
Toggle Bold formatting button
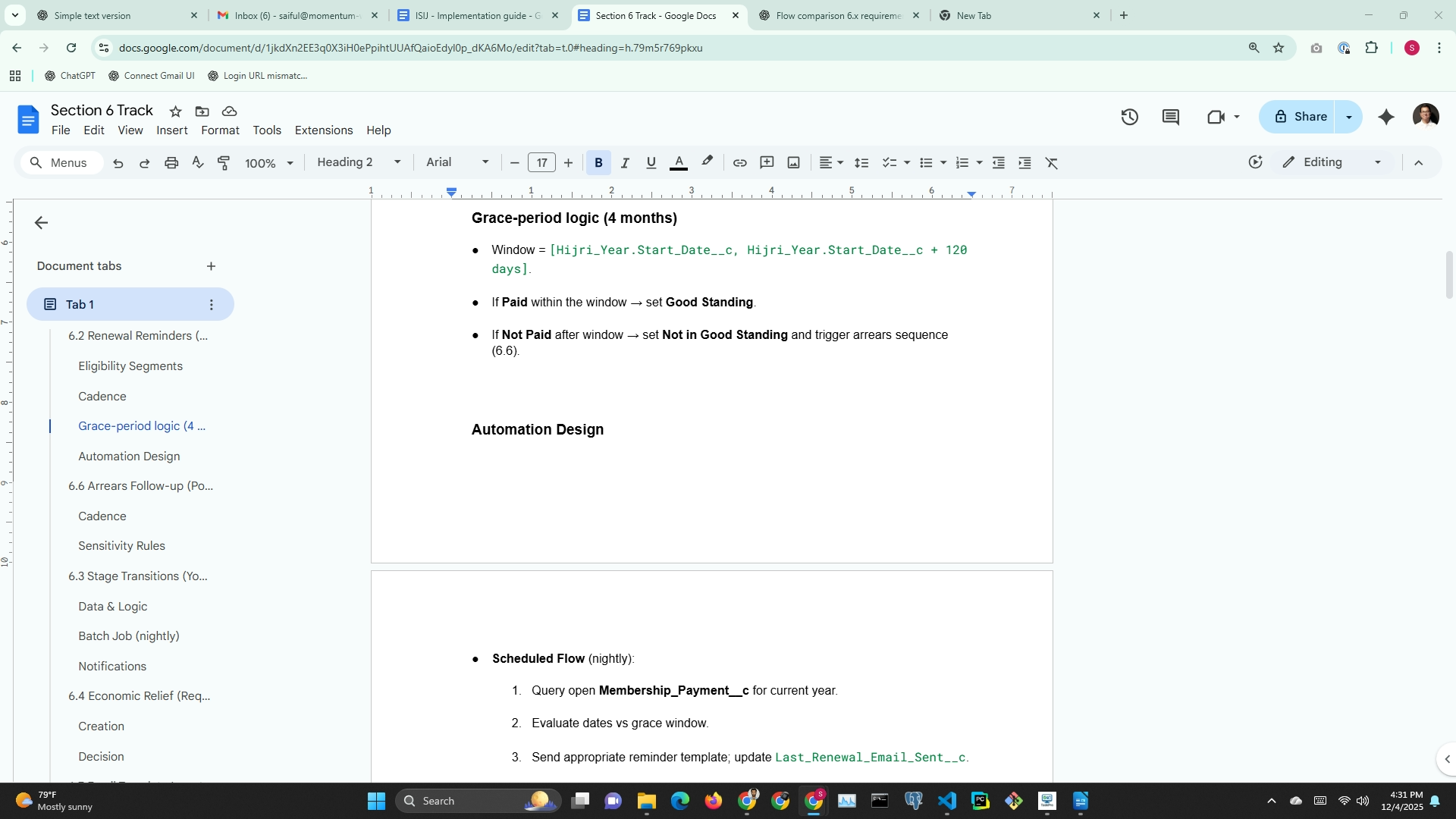pos(598,163)
